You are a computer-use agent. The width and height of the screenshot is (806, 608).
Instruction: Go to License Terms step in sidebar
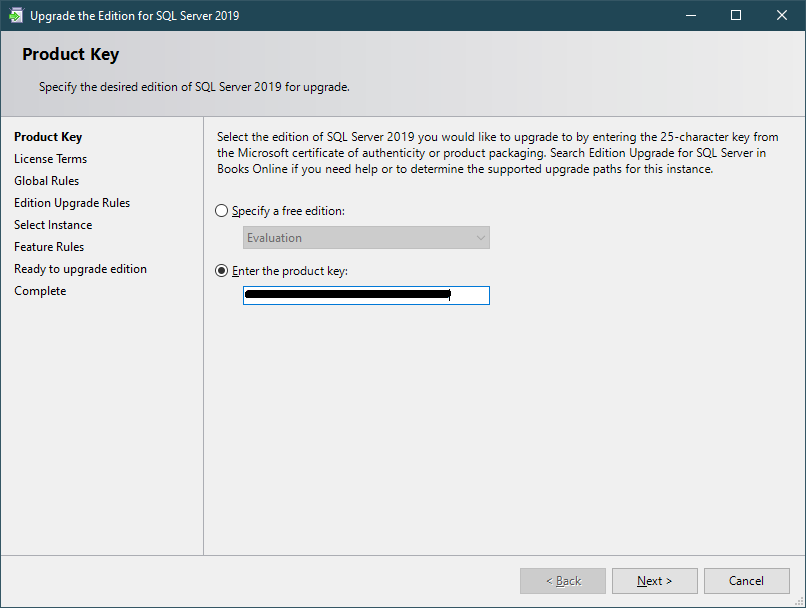point(50,159)
